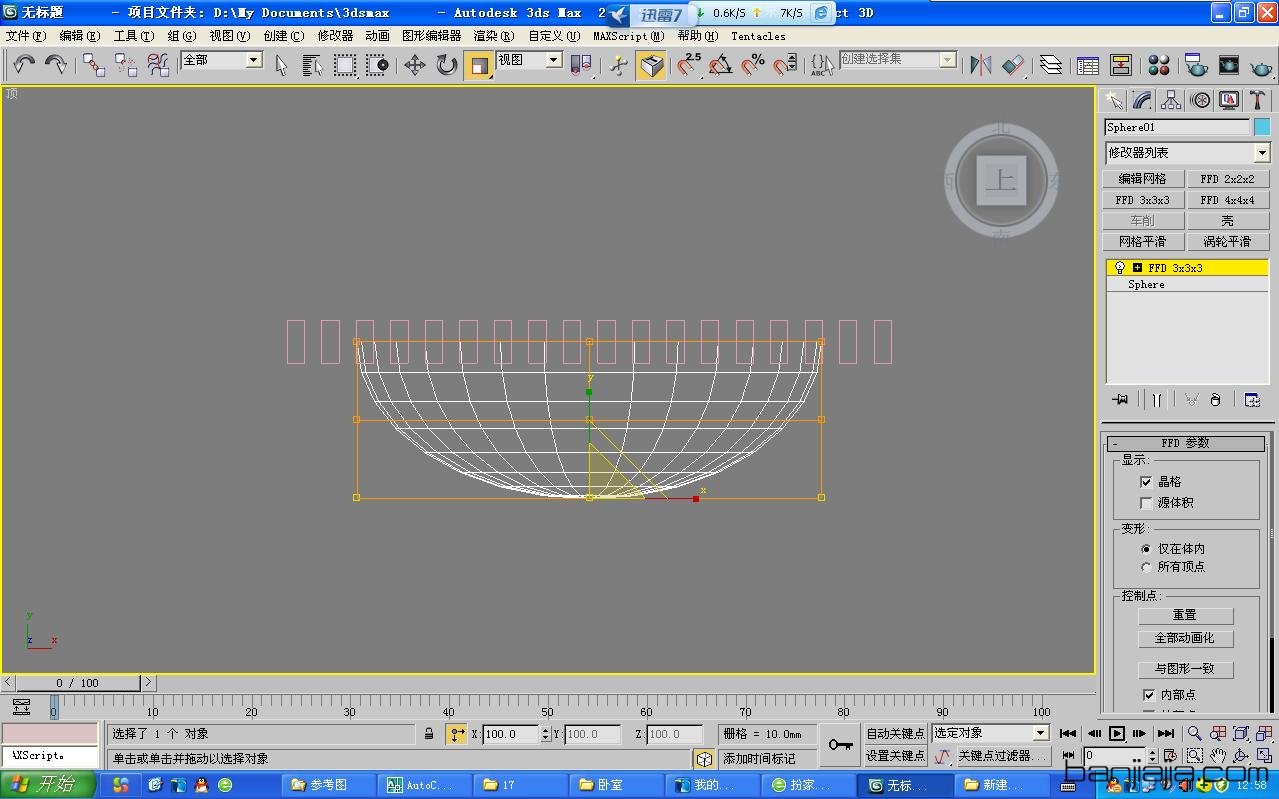Select the Select and Link tool

tap(94, 65)
